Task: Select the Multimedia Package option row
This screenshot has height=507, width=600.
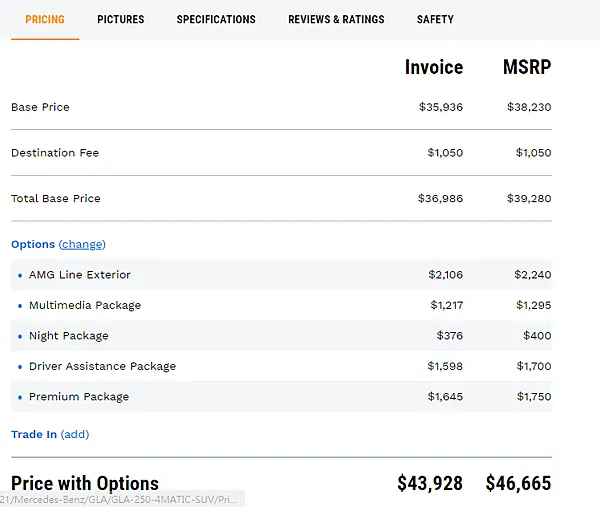Action: 85,305
